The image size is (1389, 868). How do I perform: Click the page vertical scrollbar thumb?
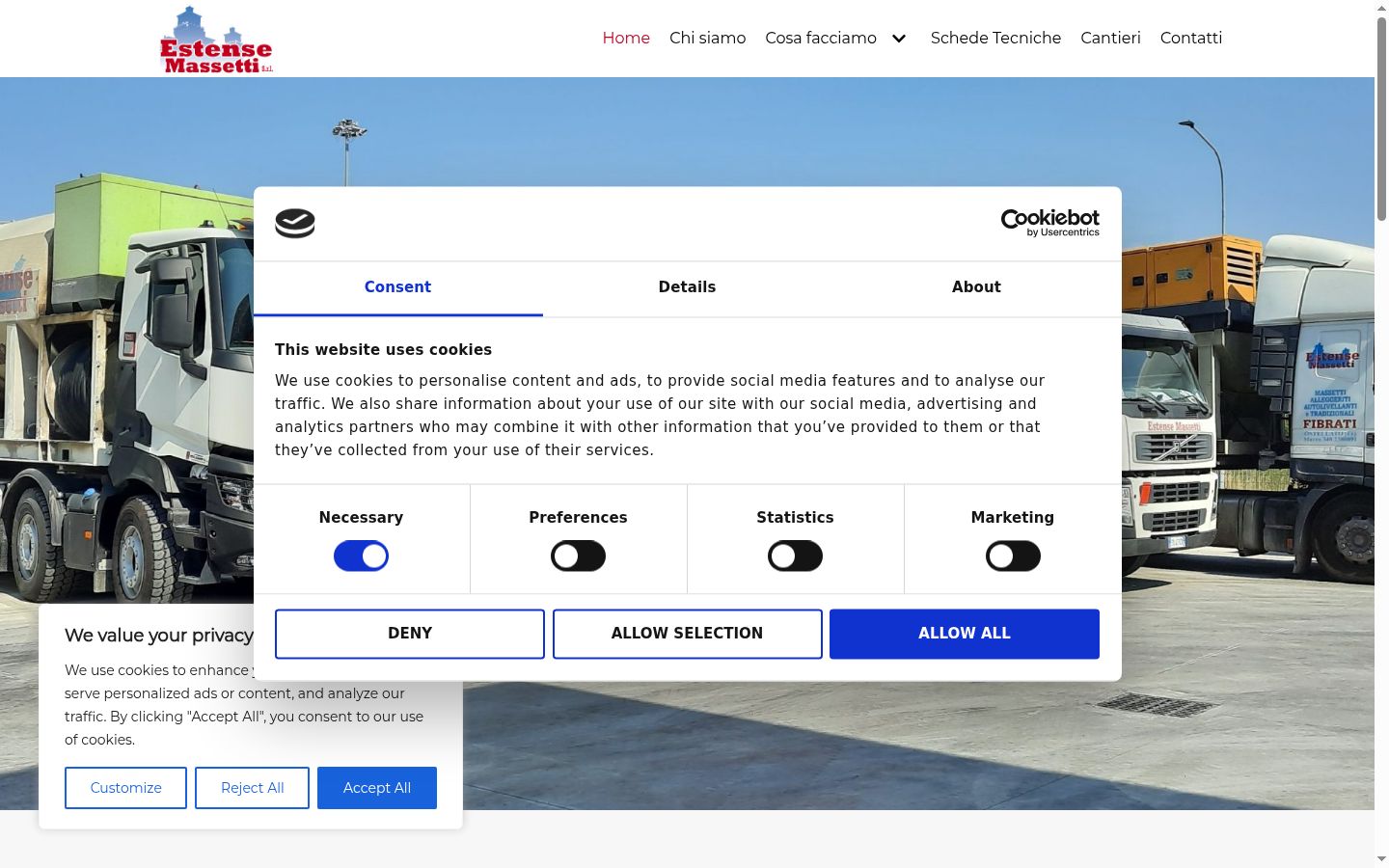[x=1381, y=118]
